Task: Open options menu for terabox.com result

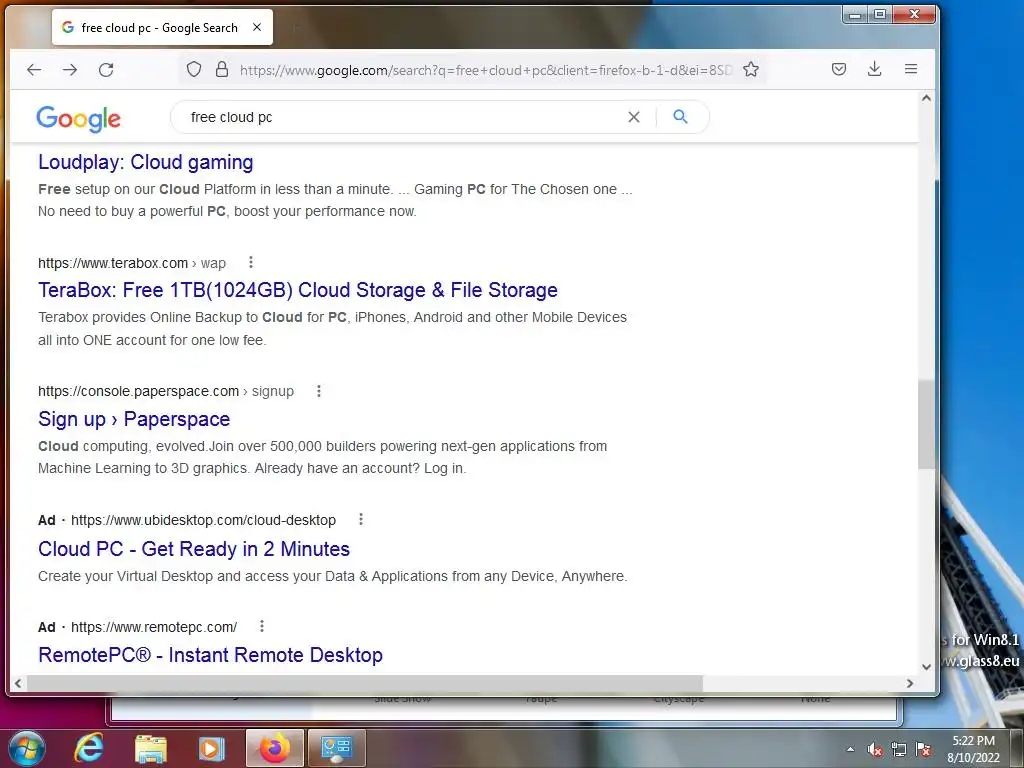Action: tap(251, 263)
